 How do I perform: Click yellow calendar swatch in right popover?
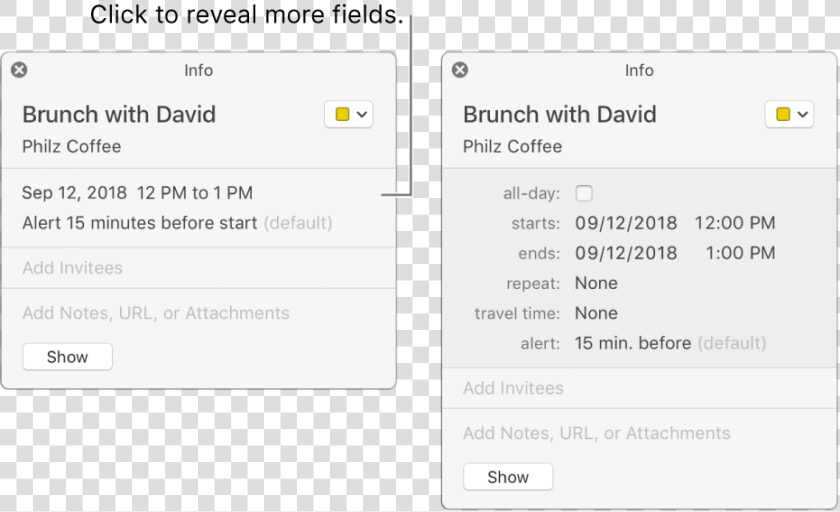[x=783, y=114]
